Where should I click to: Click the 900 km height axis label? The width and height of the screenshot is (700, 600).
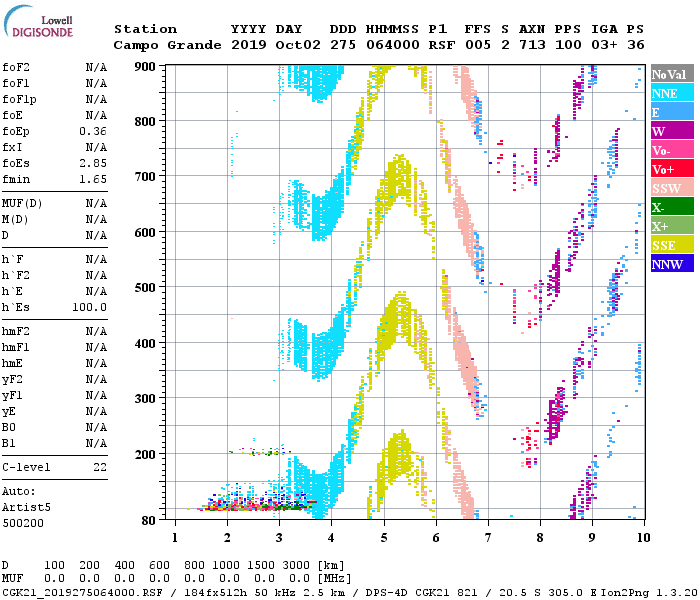click(x=145, y=67)
